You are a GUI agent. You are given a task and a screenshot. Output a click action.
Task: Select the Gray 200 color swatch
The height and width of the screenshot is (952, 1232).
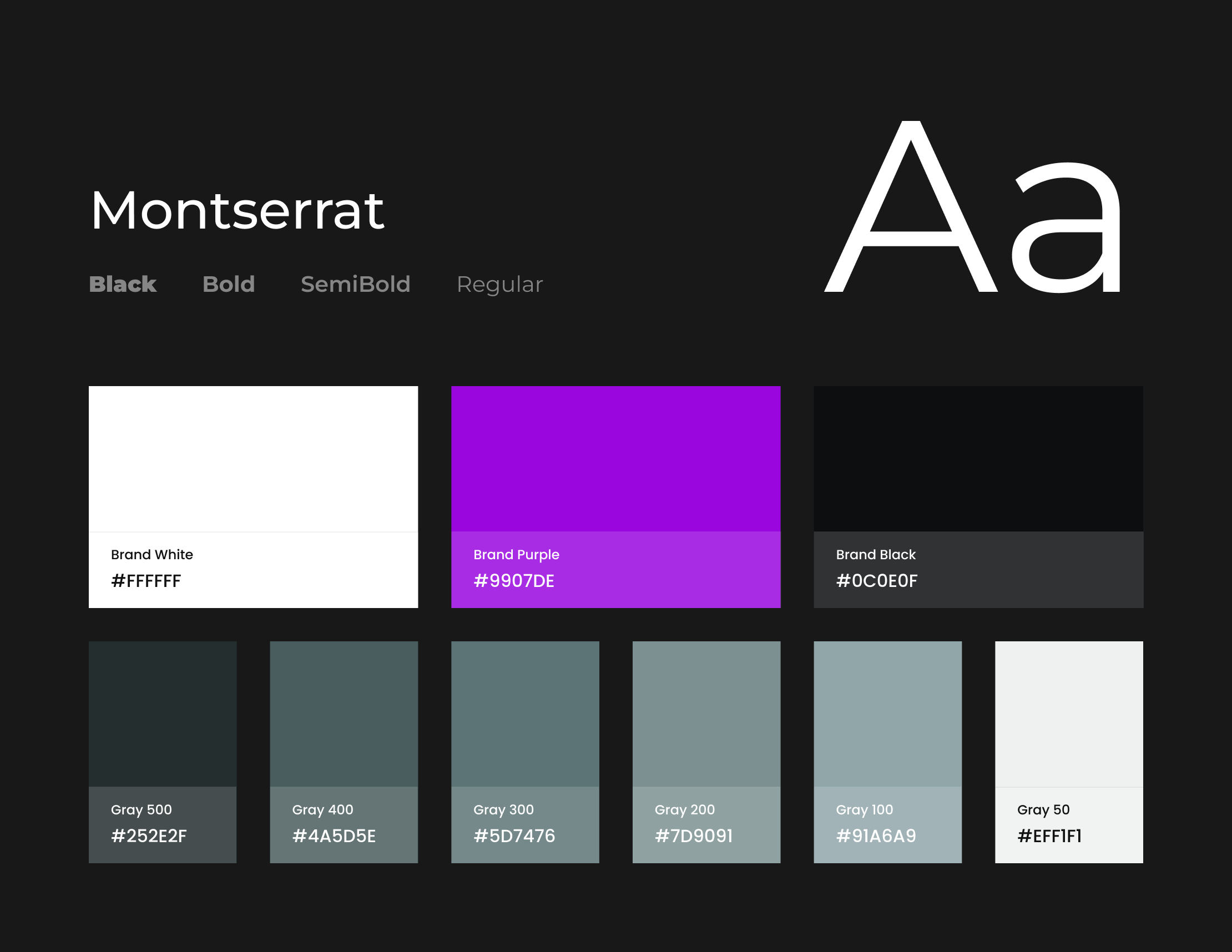(706, 713)
